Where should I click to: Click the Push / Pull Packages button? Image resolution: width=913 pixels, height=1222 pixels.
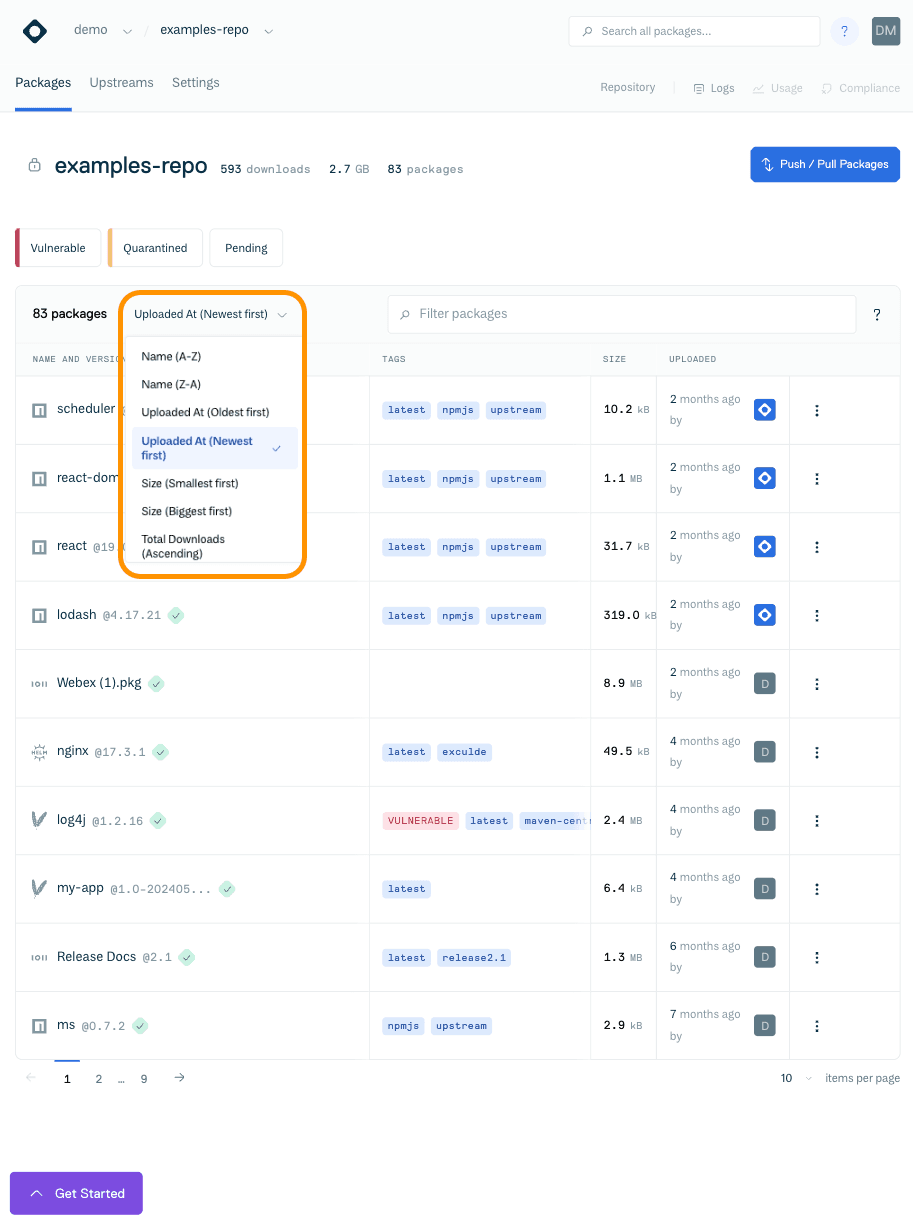point(825,165)
